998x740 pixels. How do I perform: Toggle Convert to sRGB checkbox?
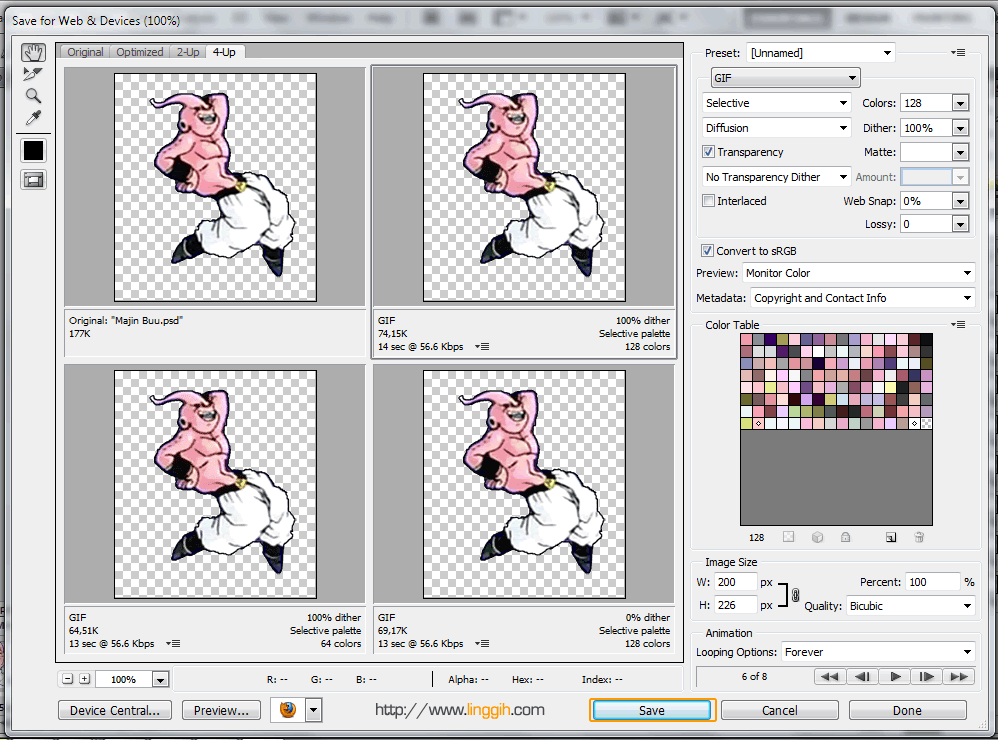click(x=707, y=250)
